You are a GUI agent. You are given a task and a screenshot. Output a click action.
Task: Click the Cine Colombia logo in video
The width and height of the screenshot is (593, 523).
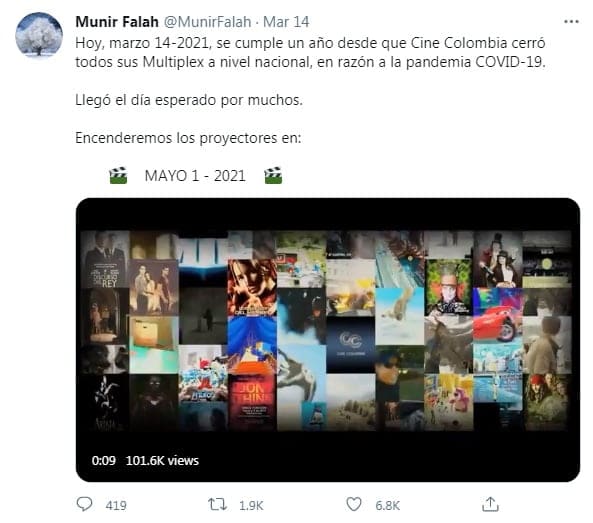(351, 343)
